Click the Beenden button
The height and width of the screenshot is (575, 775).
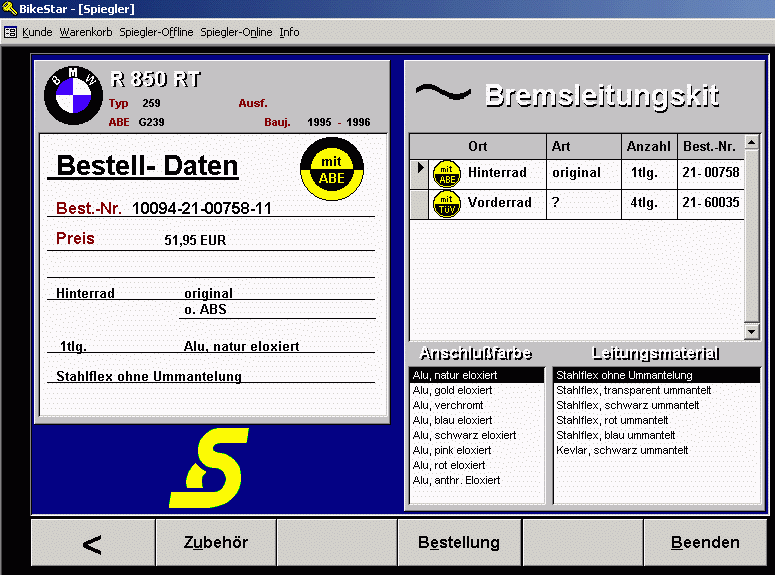(705, 542)
